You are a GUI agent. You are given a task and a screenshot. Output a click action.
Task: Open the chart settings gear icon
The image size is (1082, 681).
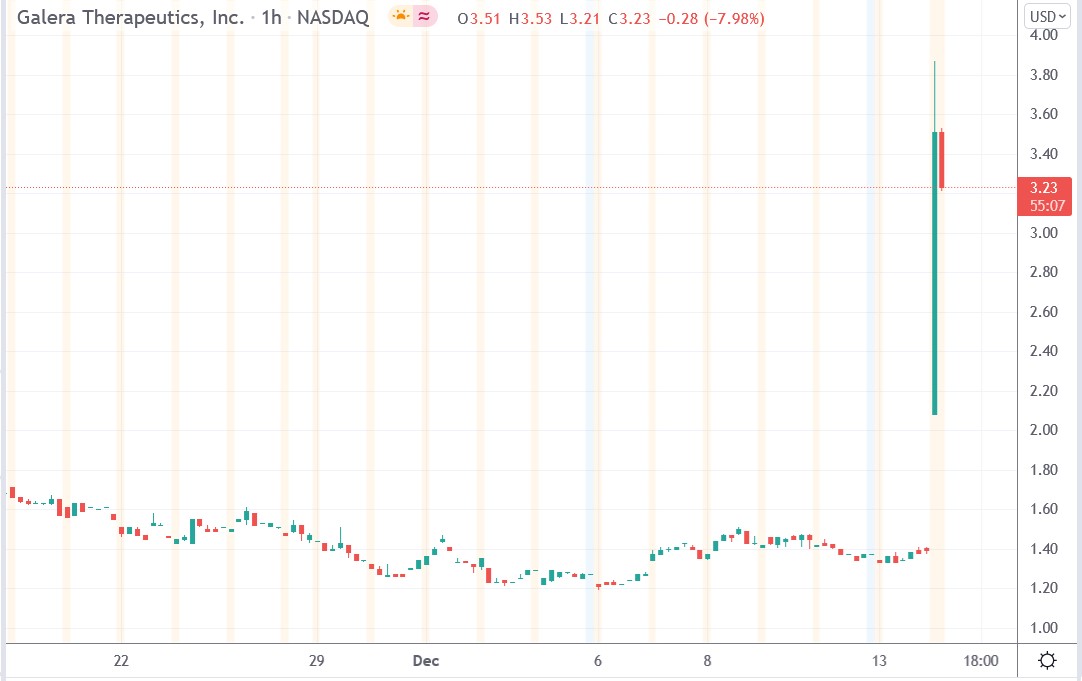click(x=1046, y=660)
